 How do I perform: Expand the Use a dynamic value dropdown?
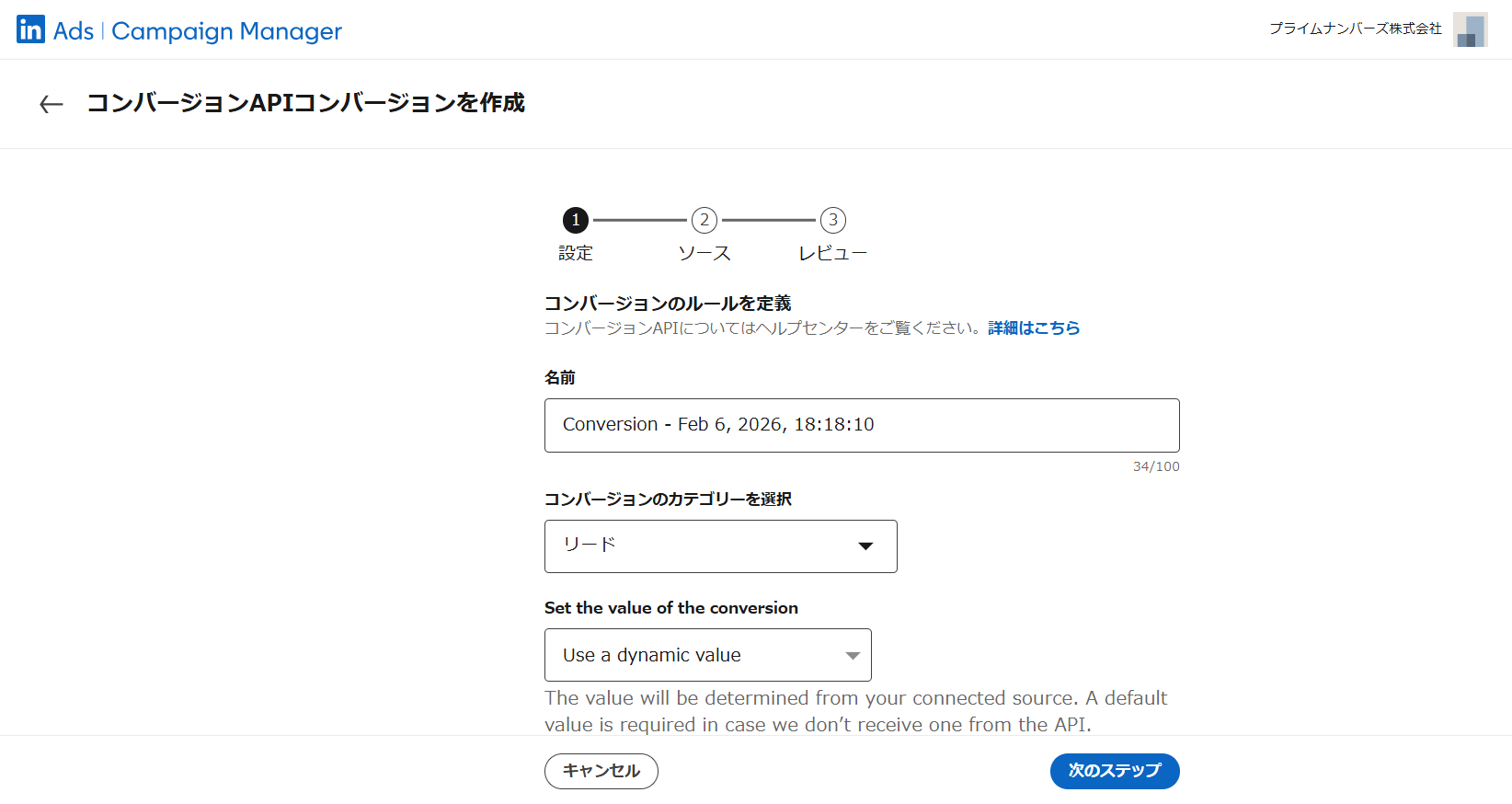pyautogui.click(x=706, y=655)
